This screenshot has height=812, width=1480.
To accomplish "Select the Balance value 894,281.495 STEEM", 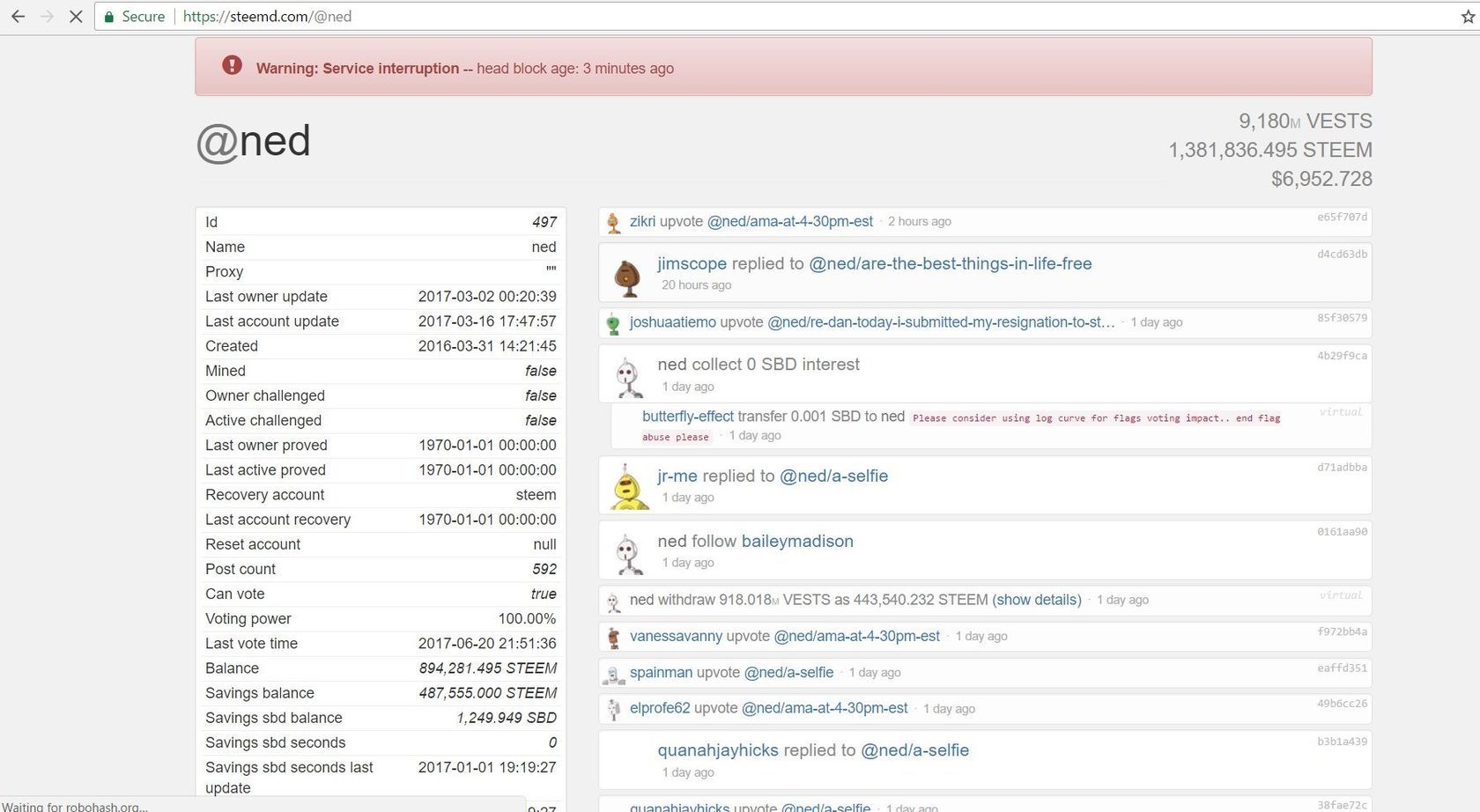I will tap(488, 668).
